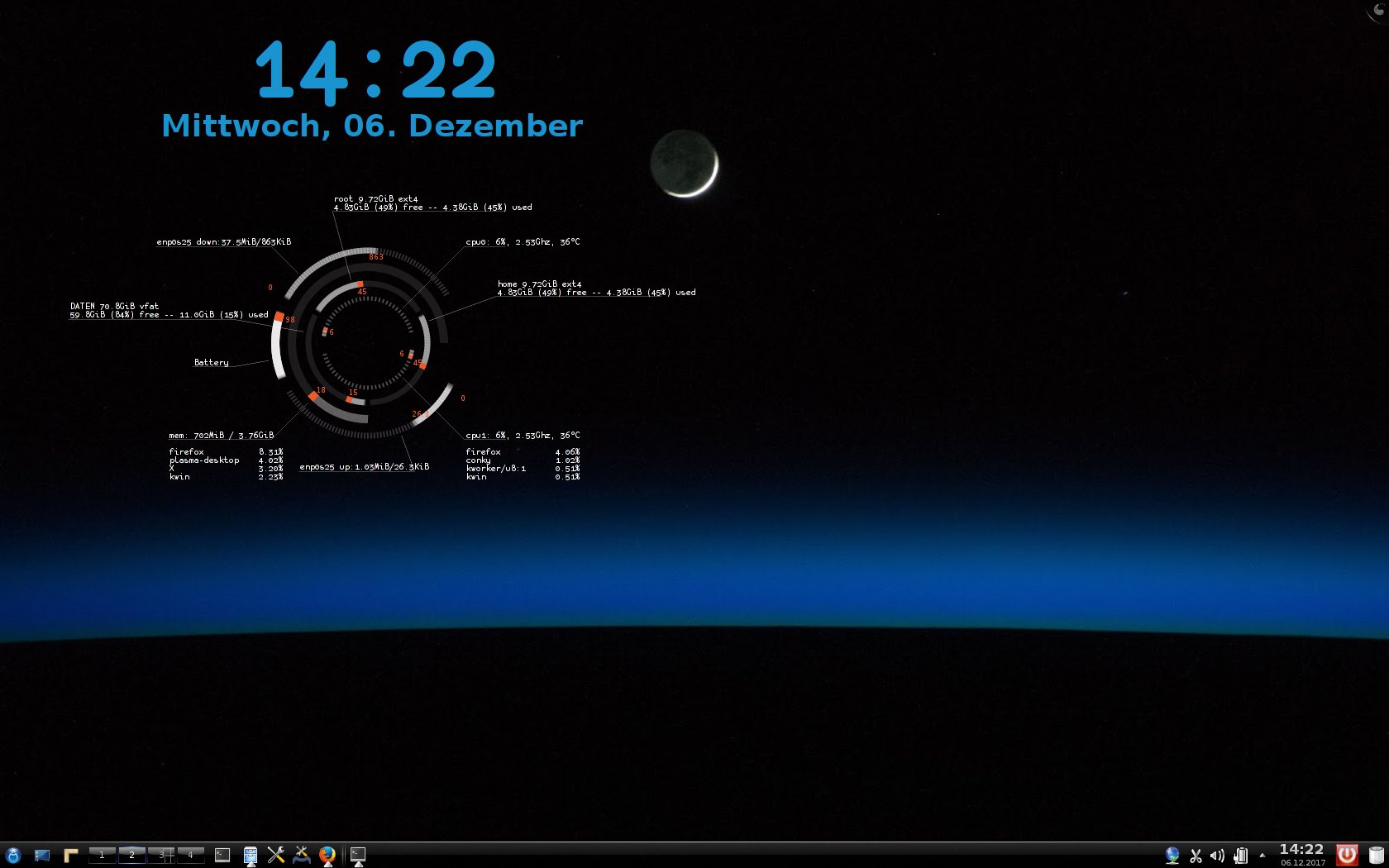Viewport: 1389px width, 868px height.
Task: Click the 'mem: 702MiB / 3.76GiB' label
Action: tap(222, 436)
